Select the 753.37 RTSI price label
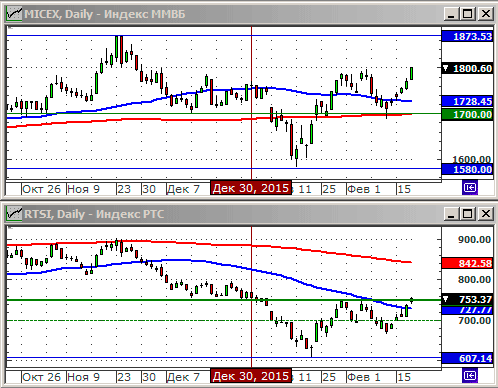This screenshot has width=498, height=388. tap(467, 299)
